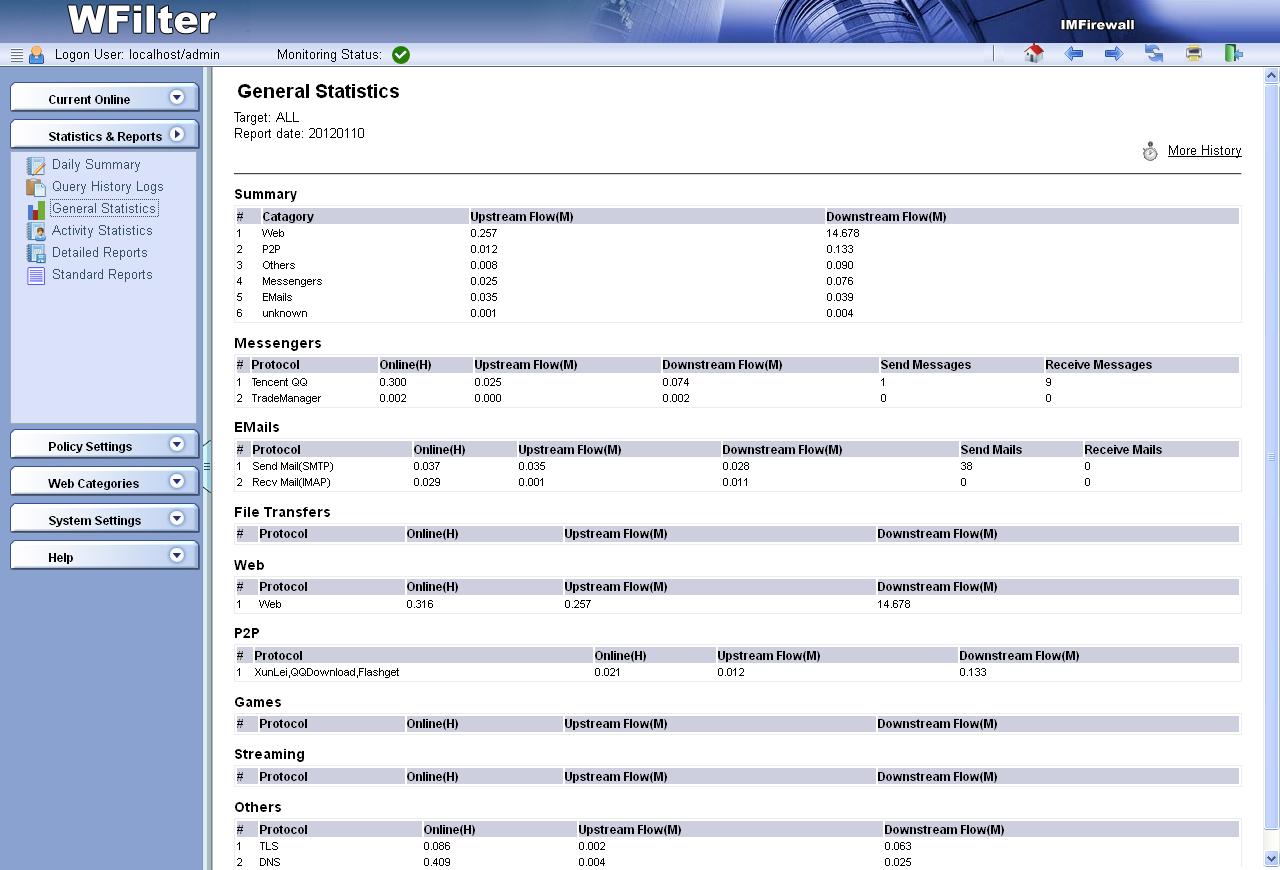This screenshot has width=1280, height=870.
Task: Expand the Web Categories section
Action: click(x=104, y=482)
